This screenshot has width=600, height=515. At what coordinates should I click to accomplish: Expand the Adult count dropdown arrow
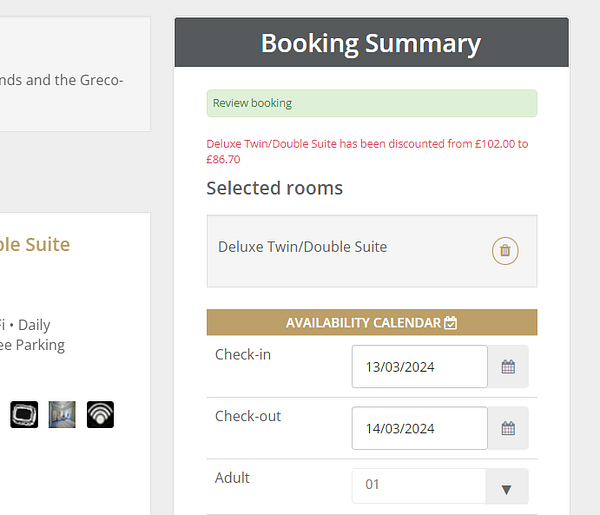coord(506,489)
